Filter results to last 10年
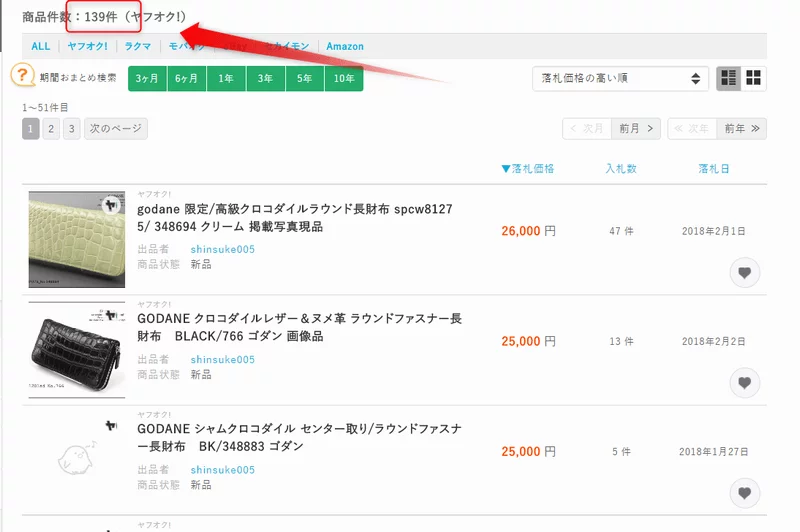Viewport: 800px width, 532px height. 344,79
